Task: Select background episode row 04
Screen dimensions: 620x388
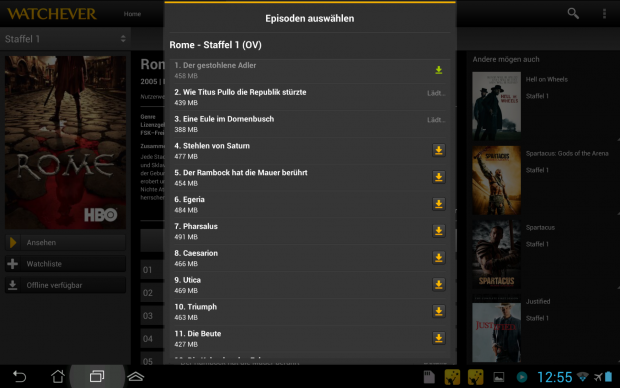Action: 152,339
